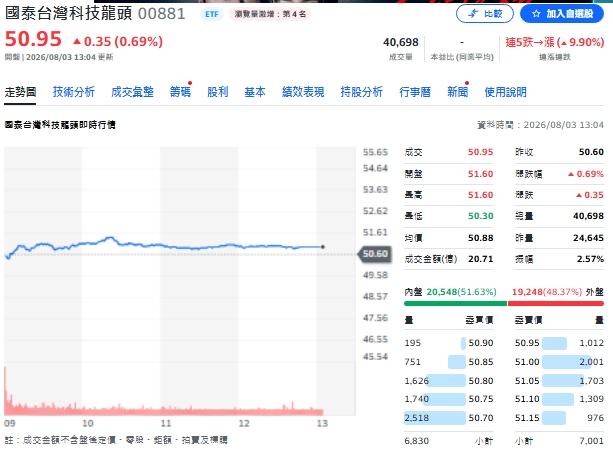Open 持股分析 tab
The width and height of the screenshot is (613, 455).
point(362,92)
